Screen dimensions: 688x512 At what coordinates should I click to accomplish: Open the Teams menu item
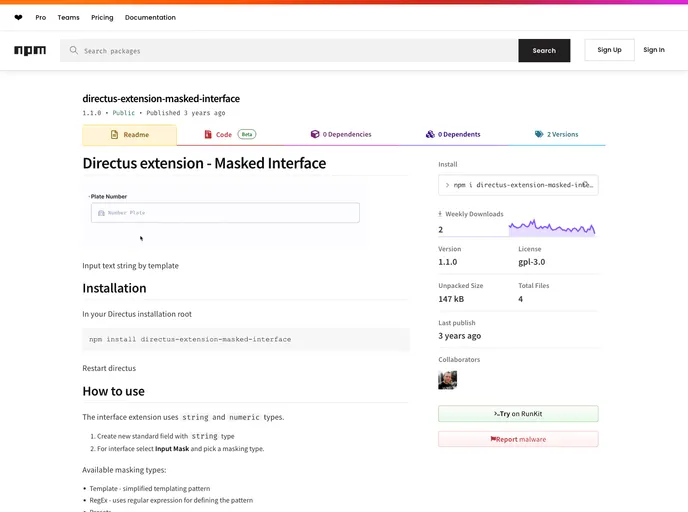[x=68, y=18]
